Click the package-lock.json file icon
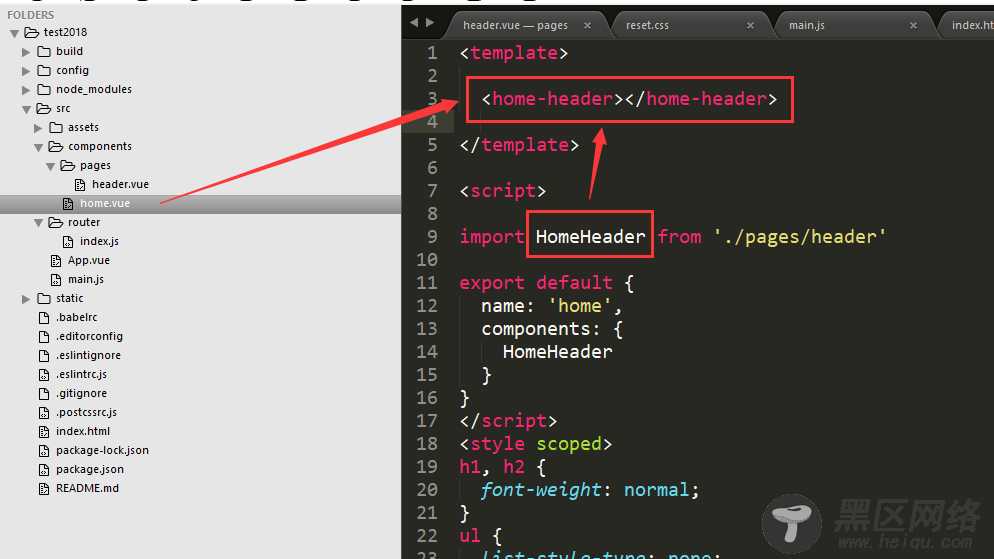The image size is (994, 559). click(44, 451)
